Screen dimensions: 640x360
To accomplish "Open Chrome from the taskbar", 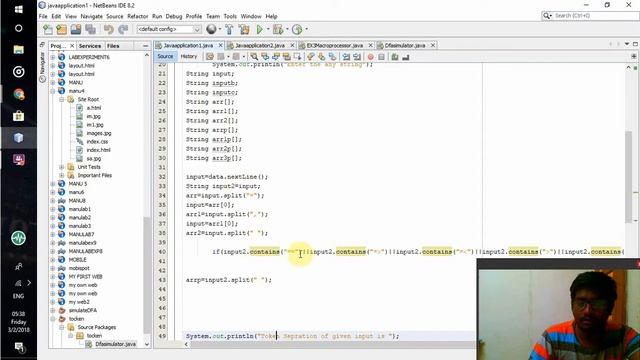I will 18,94.
